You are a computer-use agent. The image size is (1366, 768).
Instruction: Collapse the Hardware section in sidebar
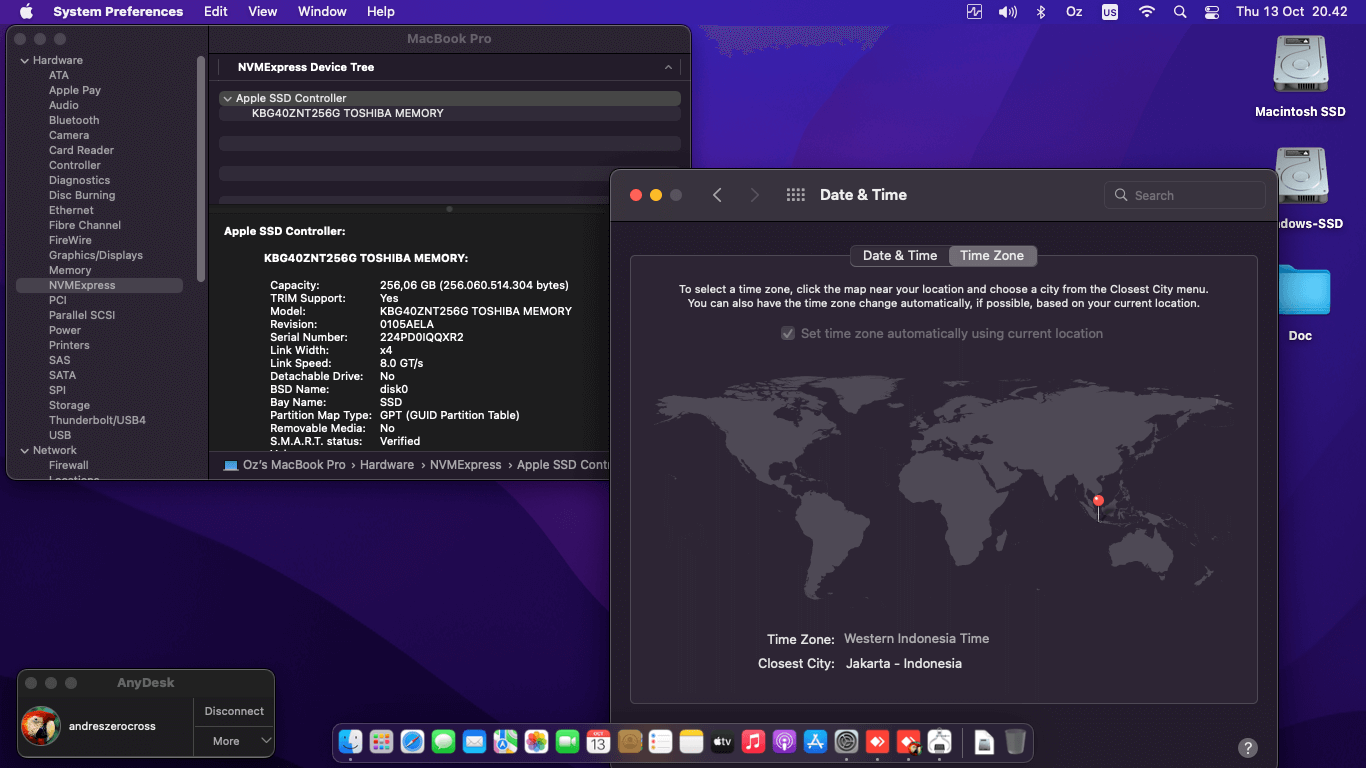tap(24, 60)
